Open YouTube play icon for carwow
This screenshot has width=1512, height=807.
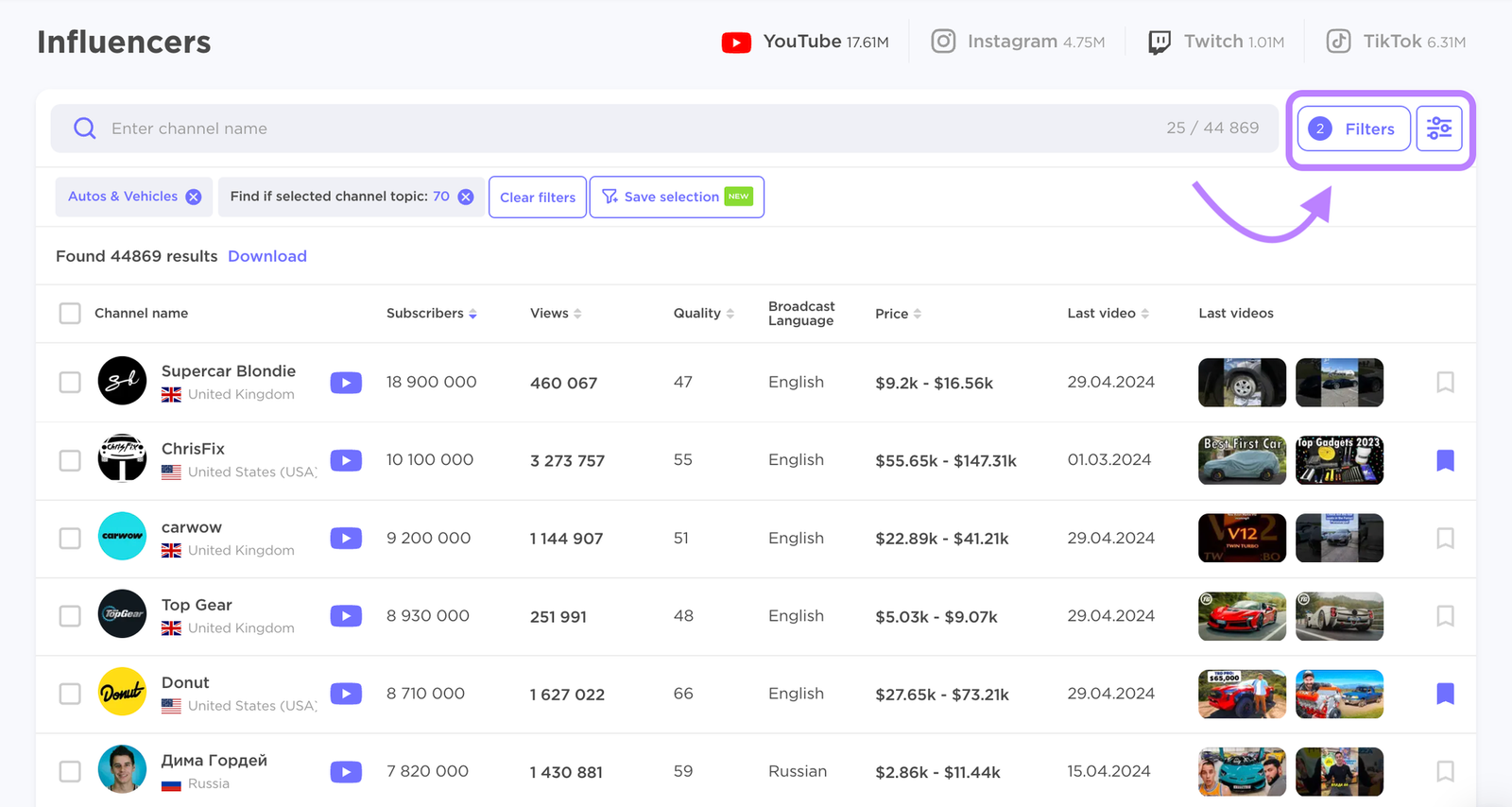[346, 539]
